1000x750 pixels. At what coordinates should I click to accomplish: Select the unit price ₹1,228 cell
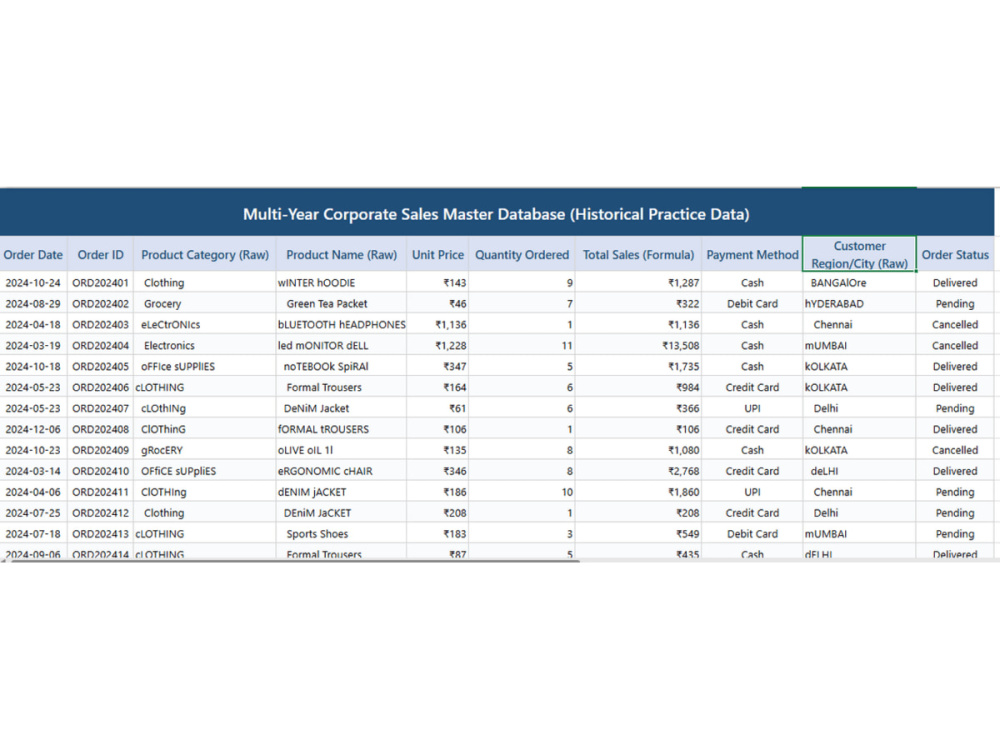point(438,346)
